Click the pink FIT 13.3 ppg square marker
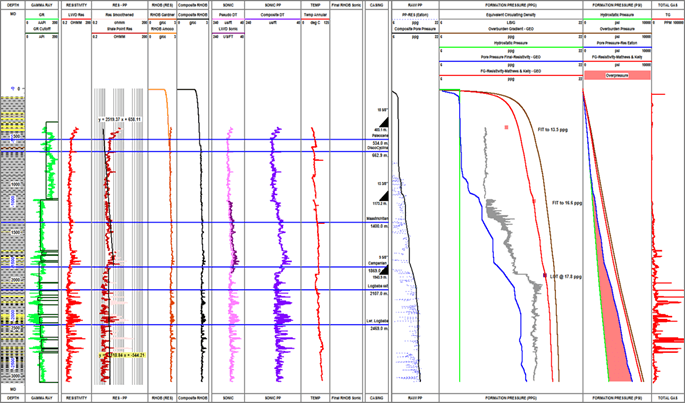 tap(506, 127)
